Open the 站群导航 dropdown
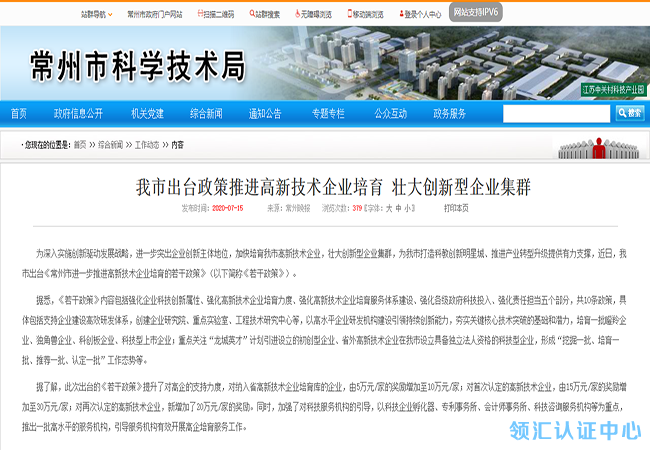 (97, 15)
